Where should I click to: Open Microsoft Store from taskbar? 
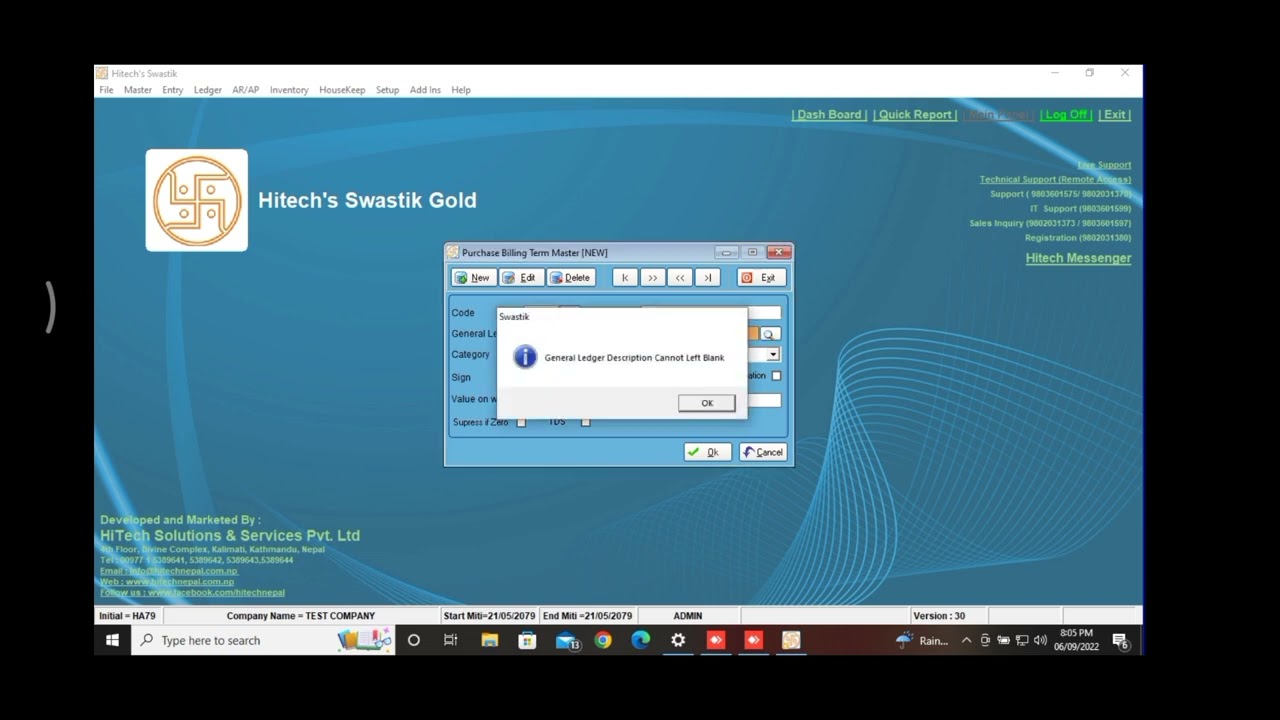coord(527,640)
